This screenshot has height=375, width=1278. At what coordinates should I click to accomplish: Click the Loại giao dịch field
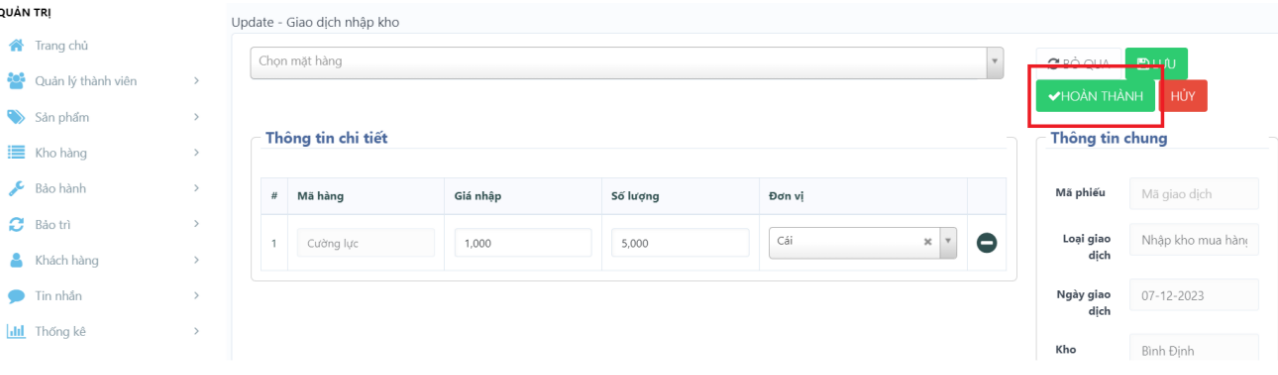pos(1194,240)
